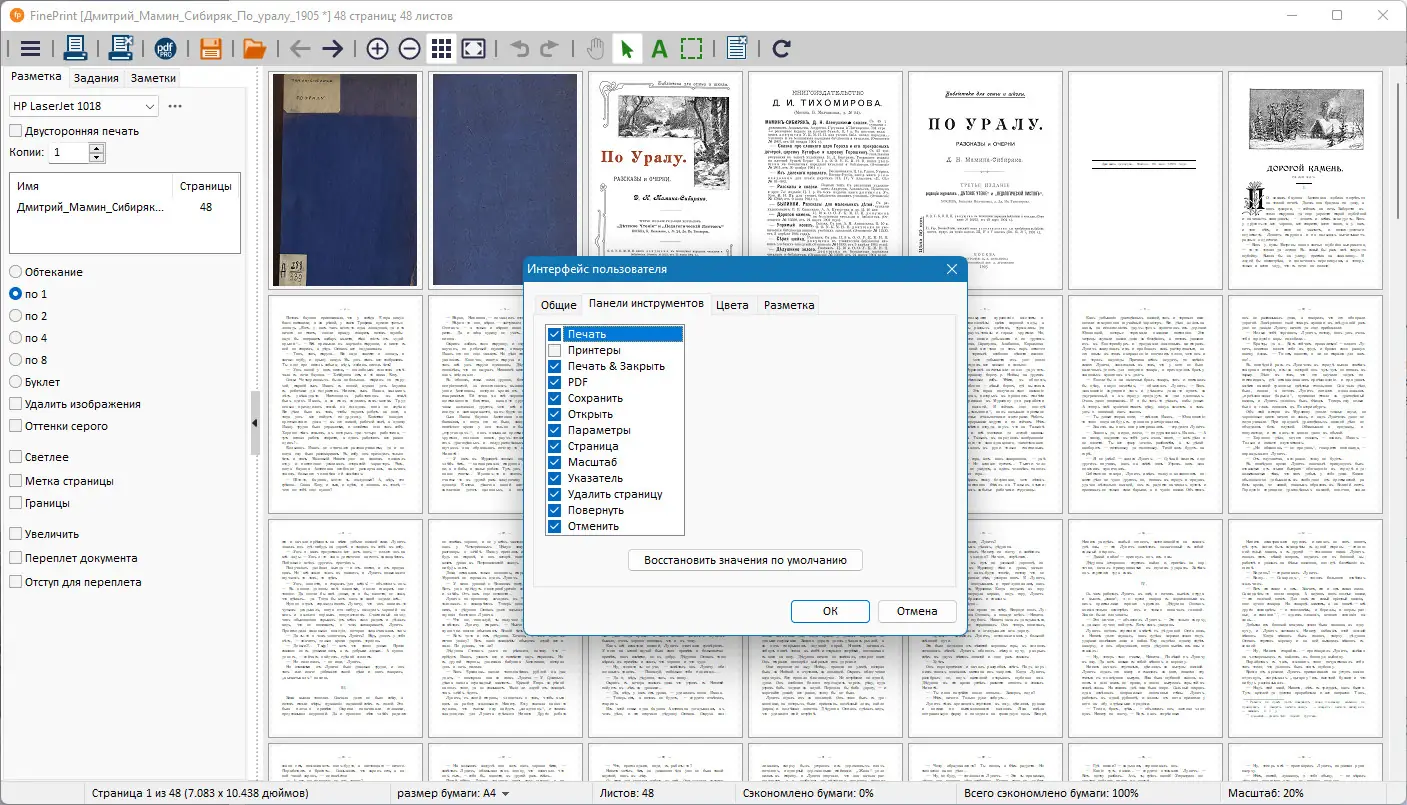This screenshot has height=805, width=1407.
Task: Click the delete page toolbar icon
Action: (737, 48)
